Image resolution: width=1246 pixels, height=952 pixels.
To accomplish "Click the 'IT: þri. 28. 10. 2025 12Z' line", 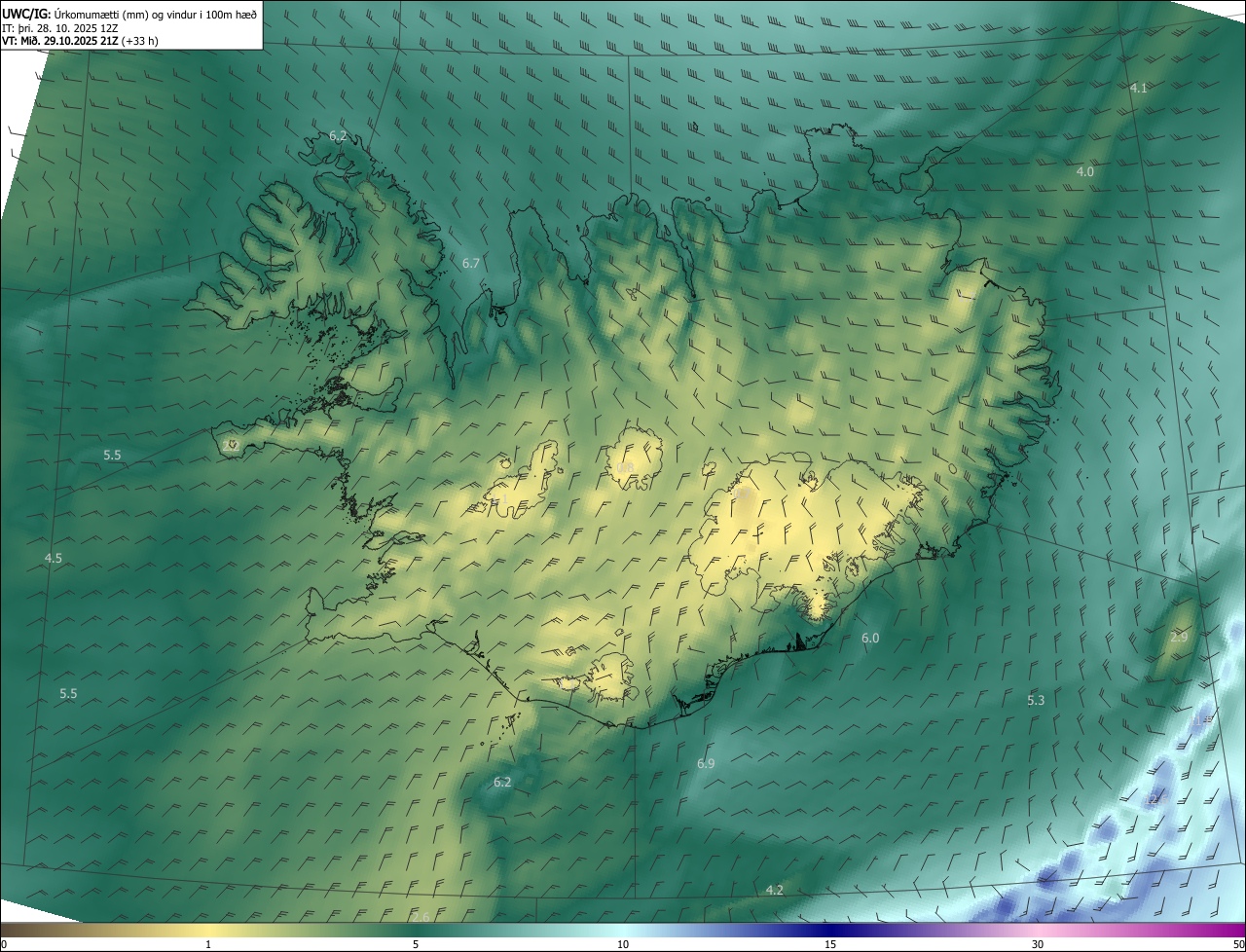I will click(61, 27).
